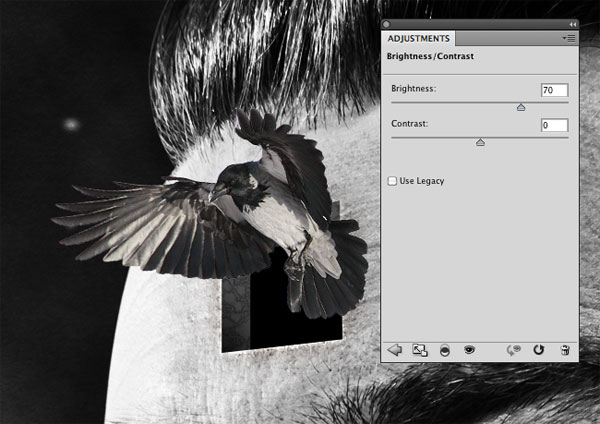Screen dimensions: 600x424
Task: Click the Brightness slider handle
Action: (x=521, y=108)
